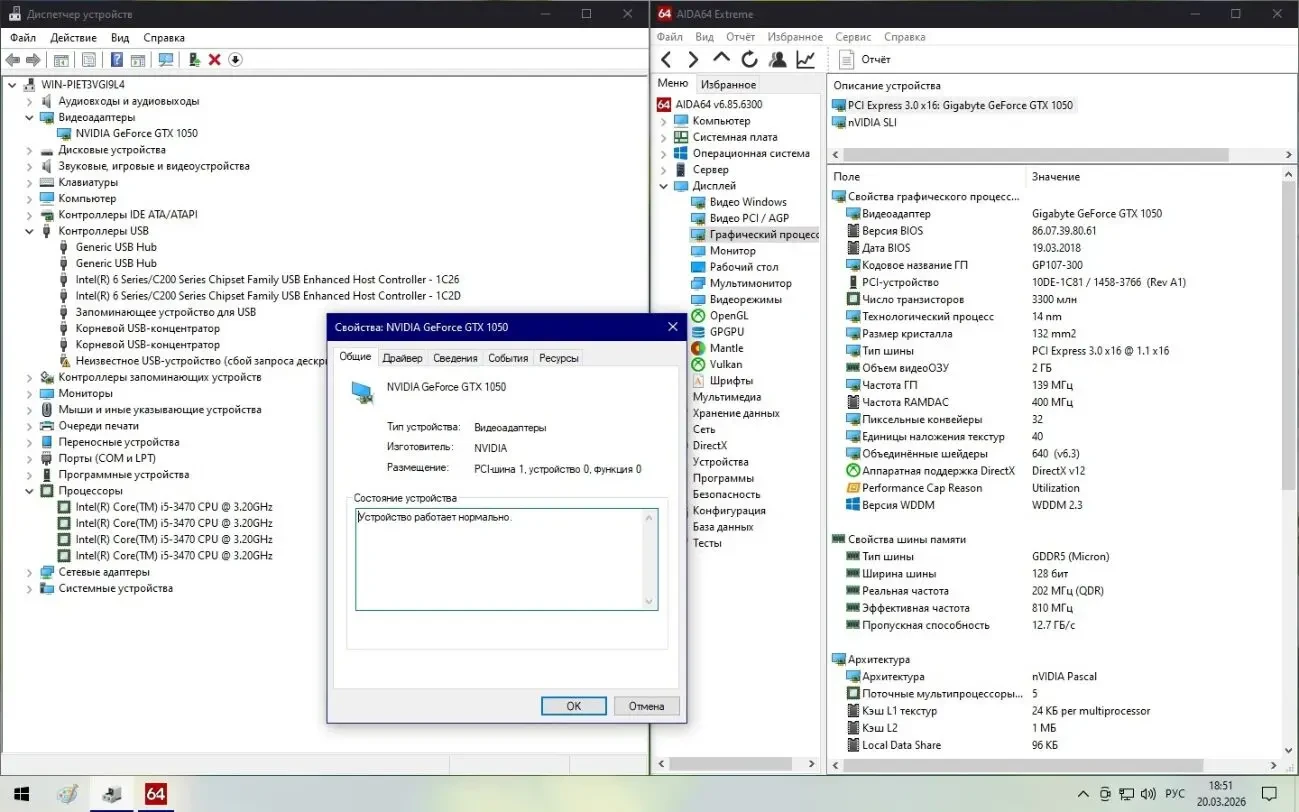Select the Vulkan item in AIDA64 tree
The width and height of the screenshot is (1299, 812).
(725, 365)
